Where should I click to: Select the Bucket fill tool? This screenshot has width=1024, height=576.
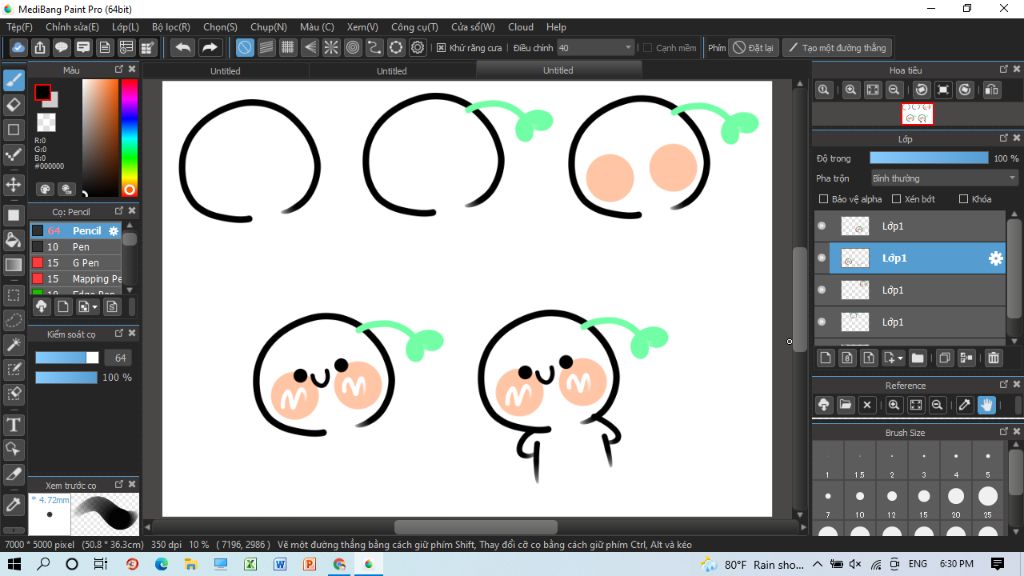[14, 240]
